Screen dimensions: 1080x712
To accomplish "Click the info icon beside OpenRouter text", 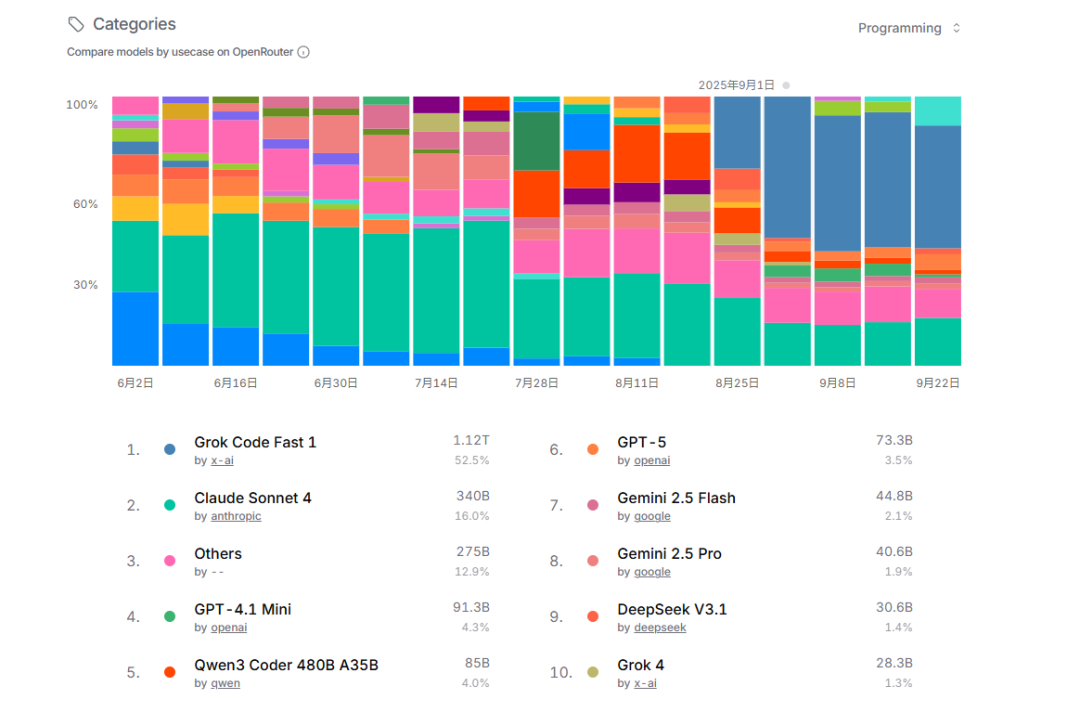I will (x=303, y=52).
